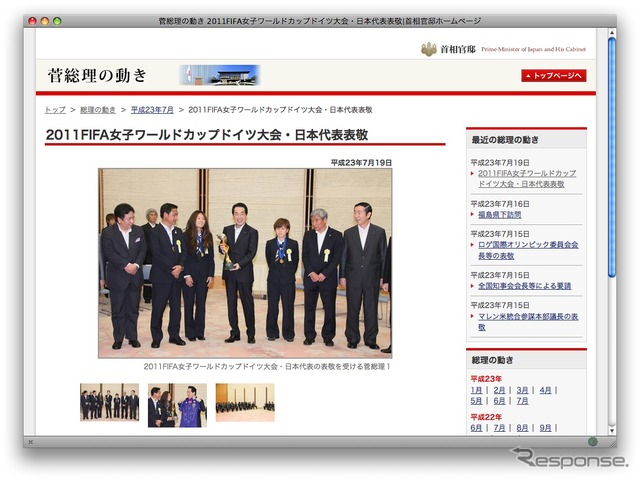Open the 福島県下訪問 sidebar link
The height and width of the screenshot is (480, 640).
point(500,215)
